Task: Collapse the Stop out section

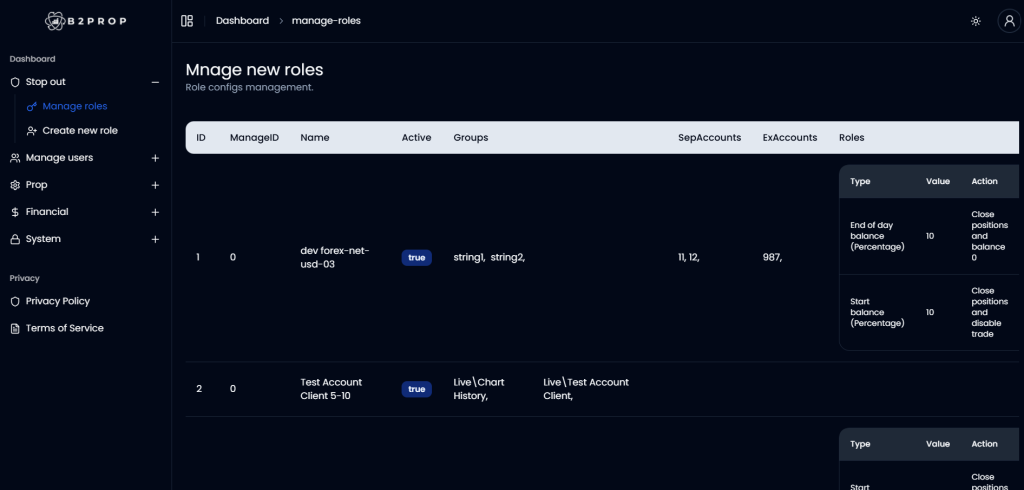Action: click(x=155, y=82)
